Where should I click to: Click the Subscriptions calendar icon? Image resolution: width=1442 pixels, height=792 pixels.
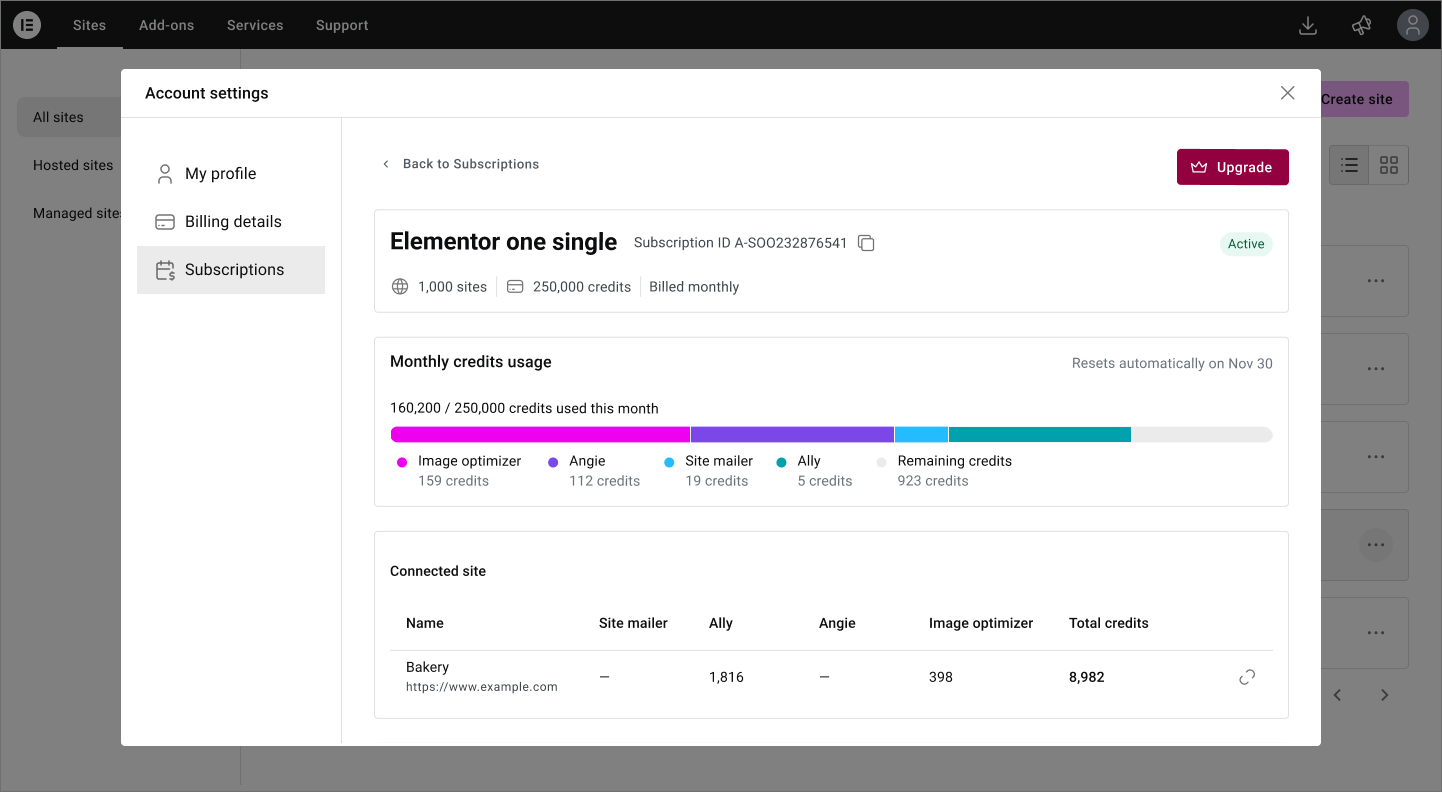pos(165,270)
